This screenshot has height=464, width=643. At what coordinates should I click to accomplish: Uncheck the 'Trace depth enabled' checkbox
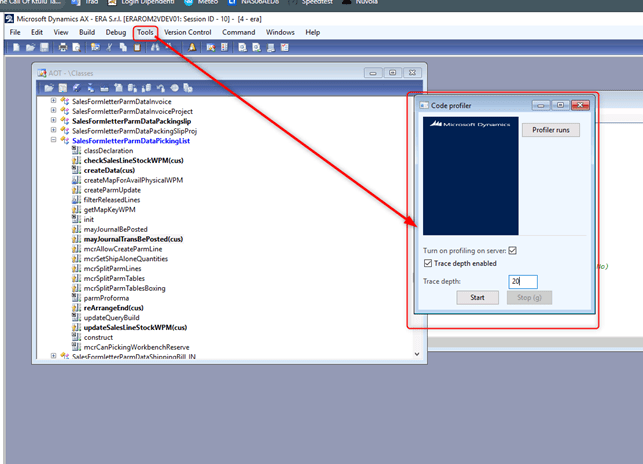point(428,263)
